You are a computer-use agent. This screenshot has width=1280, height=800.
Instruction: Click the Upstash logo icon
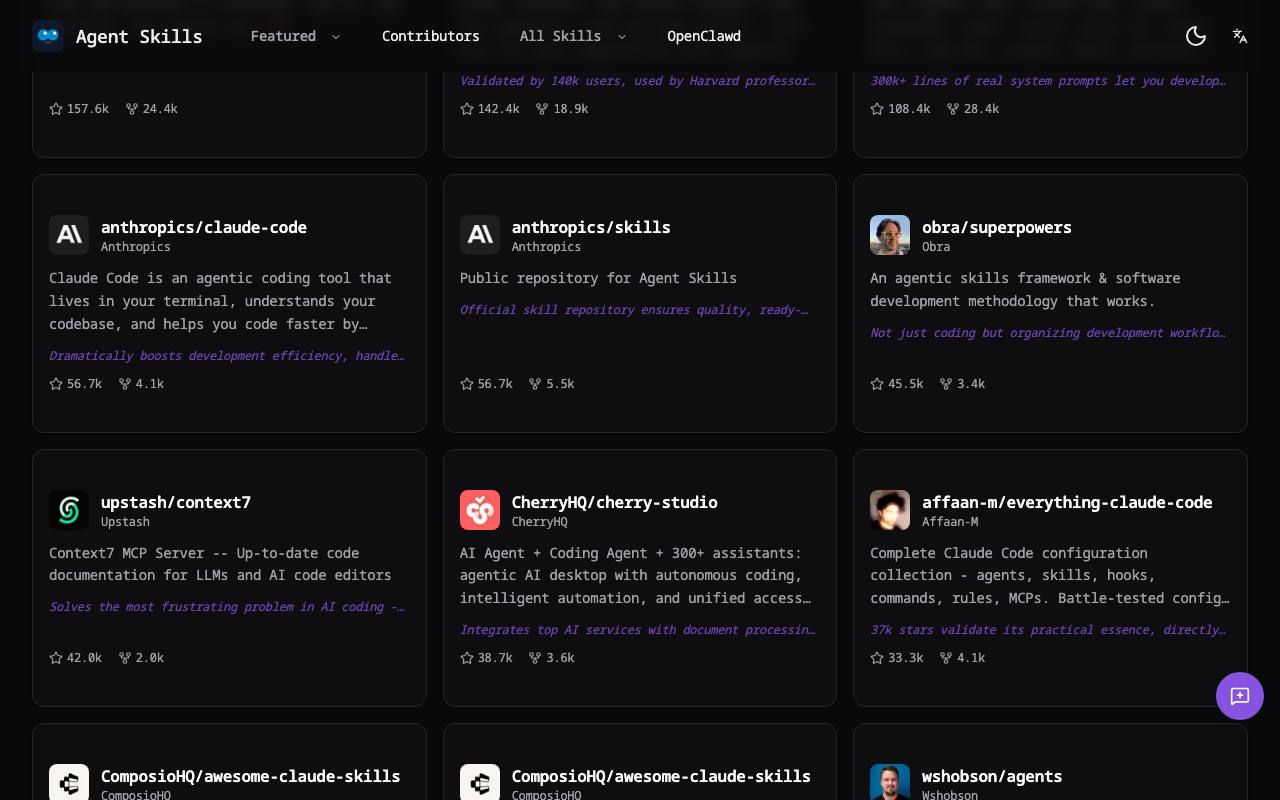pos(69,510)
